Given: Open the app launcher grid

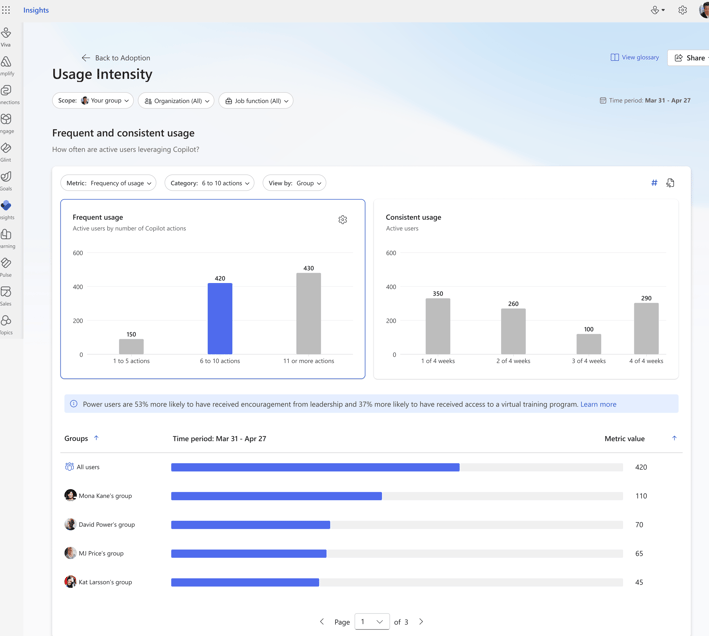Looking at the screenshot, I should click(x=6, y=10).
